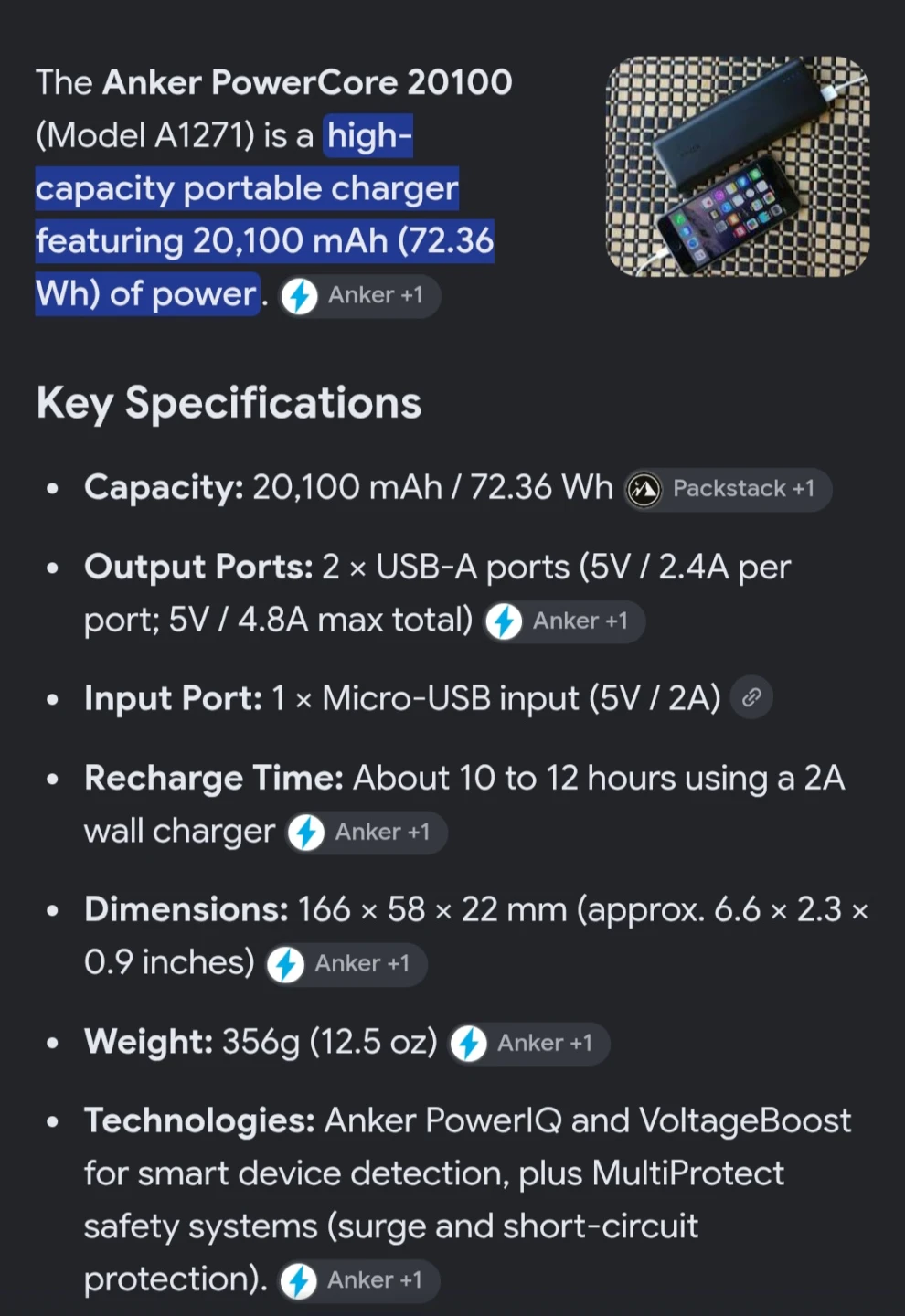Click the Technologies bold label
This screenshot has height=1316, width=905.
tap(199, 1121)
